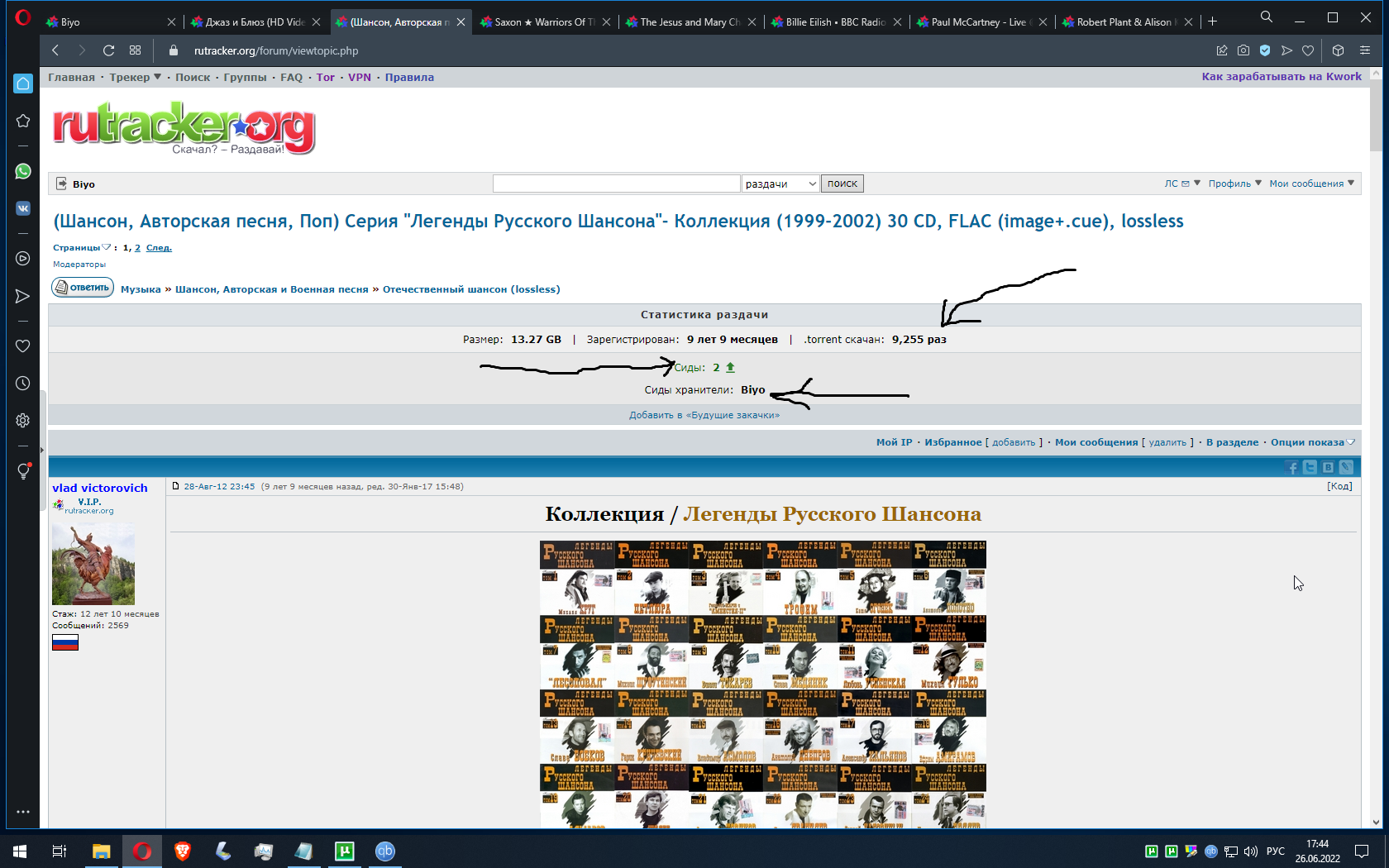Open volume control in system tray

(x=1250, y=851)
